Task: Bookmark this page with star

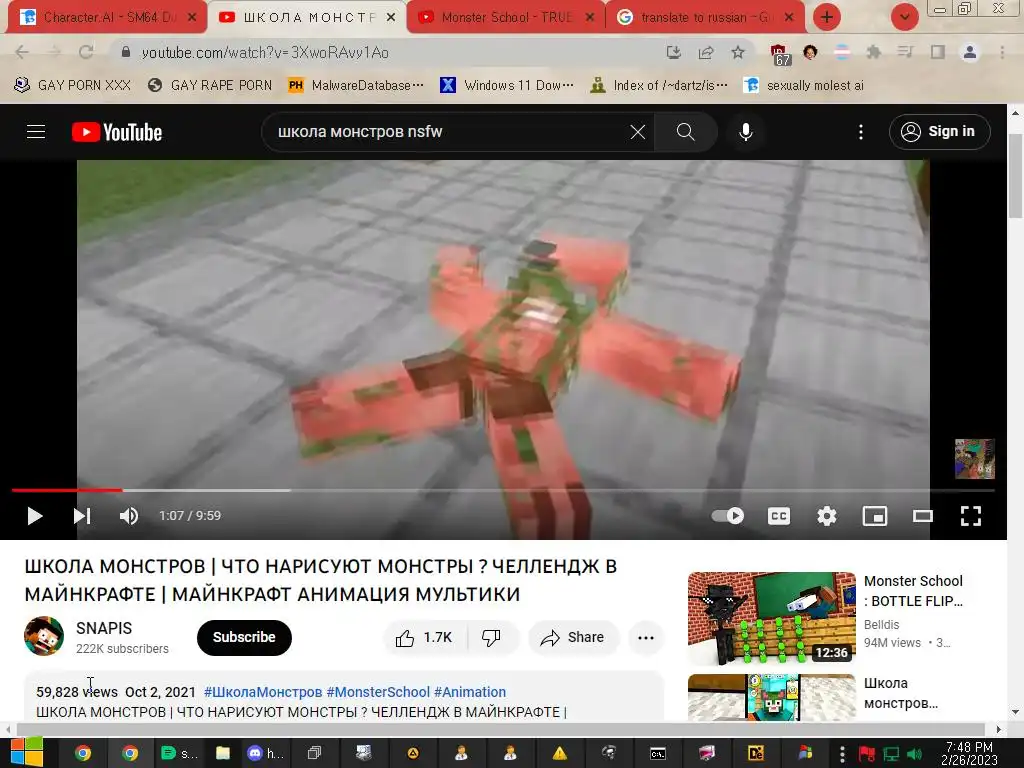Action: click(x=738, y=52)
